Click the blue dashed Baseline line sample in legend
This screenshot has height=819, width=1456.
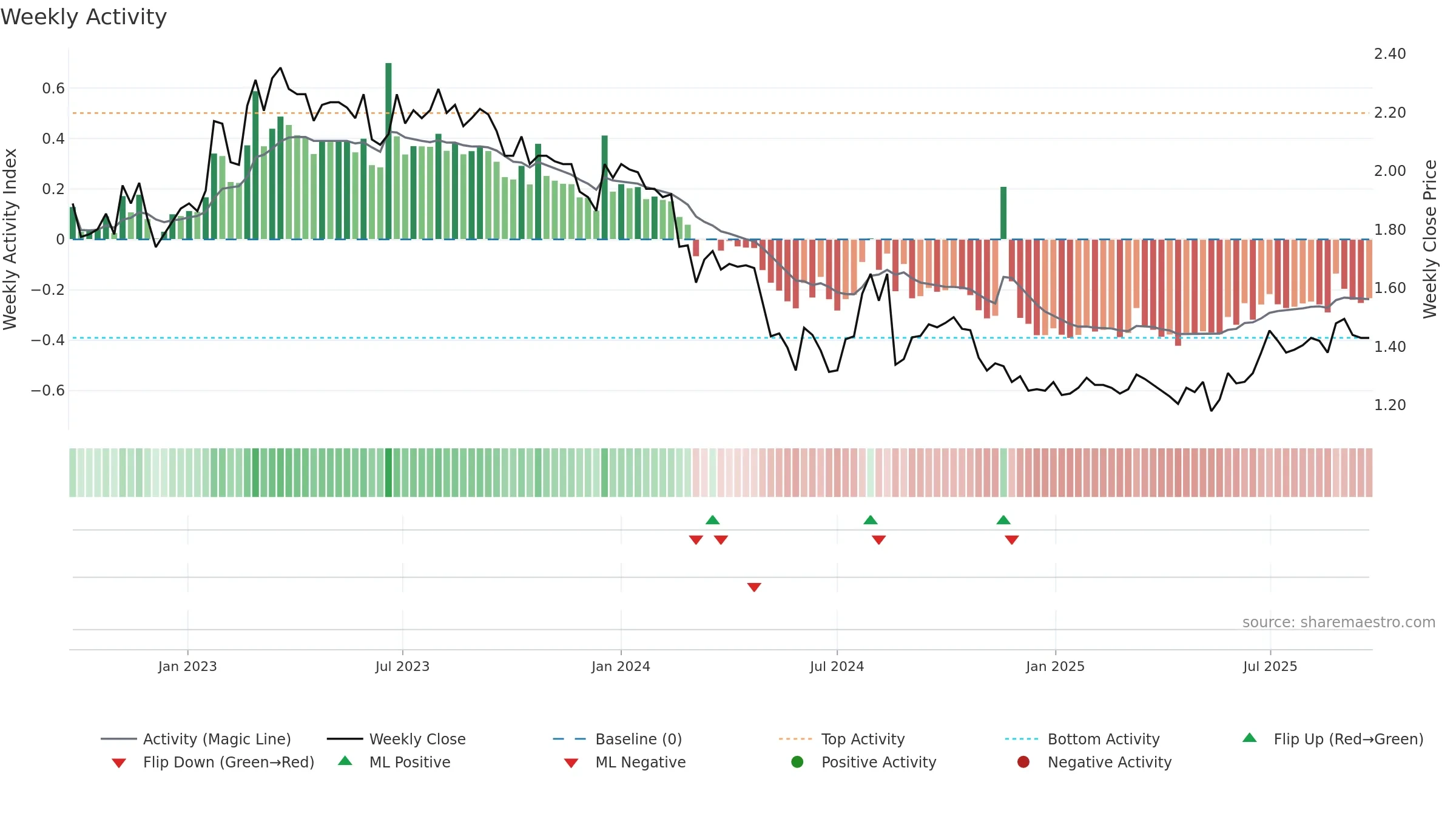coord(569,739)
